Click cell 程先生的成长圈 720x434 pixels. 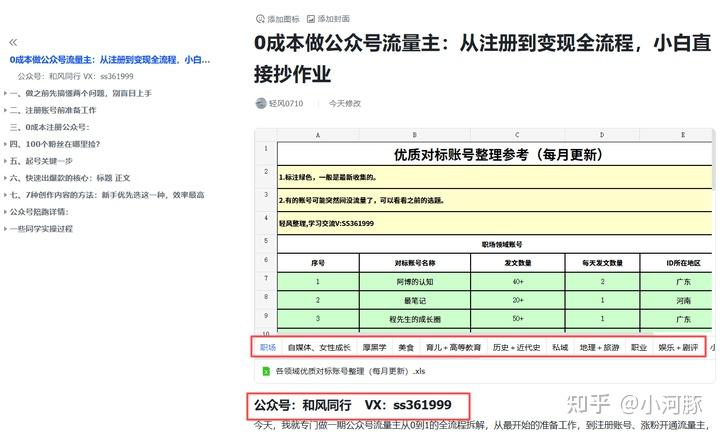tap(415, 319)
